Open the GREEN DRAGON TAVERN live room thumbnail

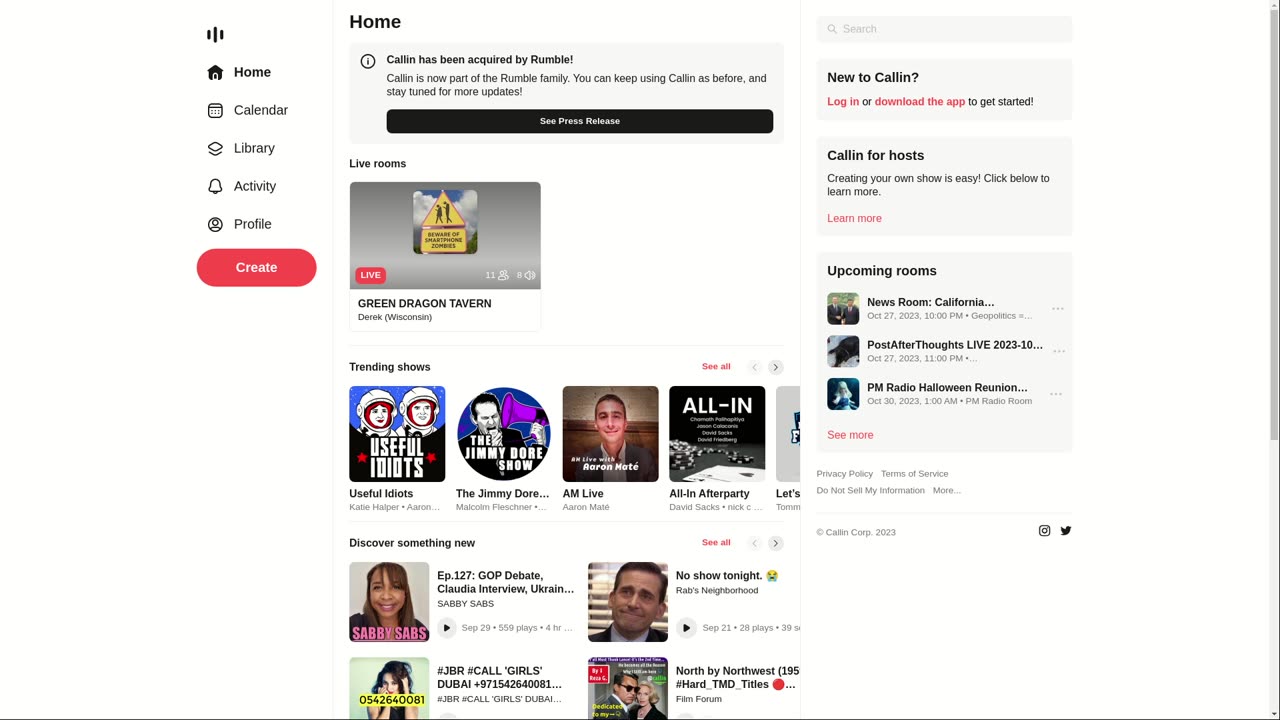[445, 236]
